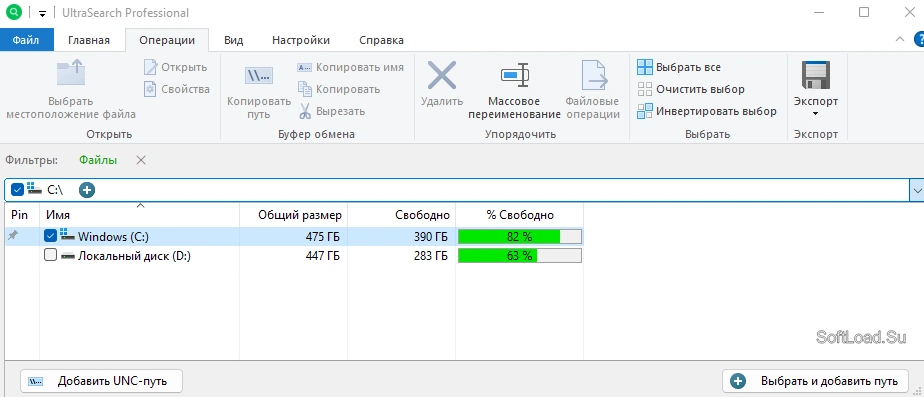
Task: Open Массовое переименование tool
Action: click(514, 90)
